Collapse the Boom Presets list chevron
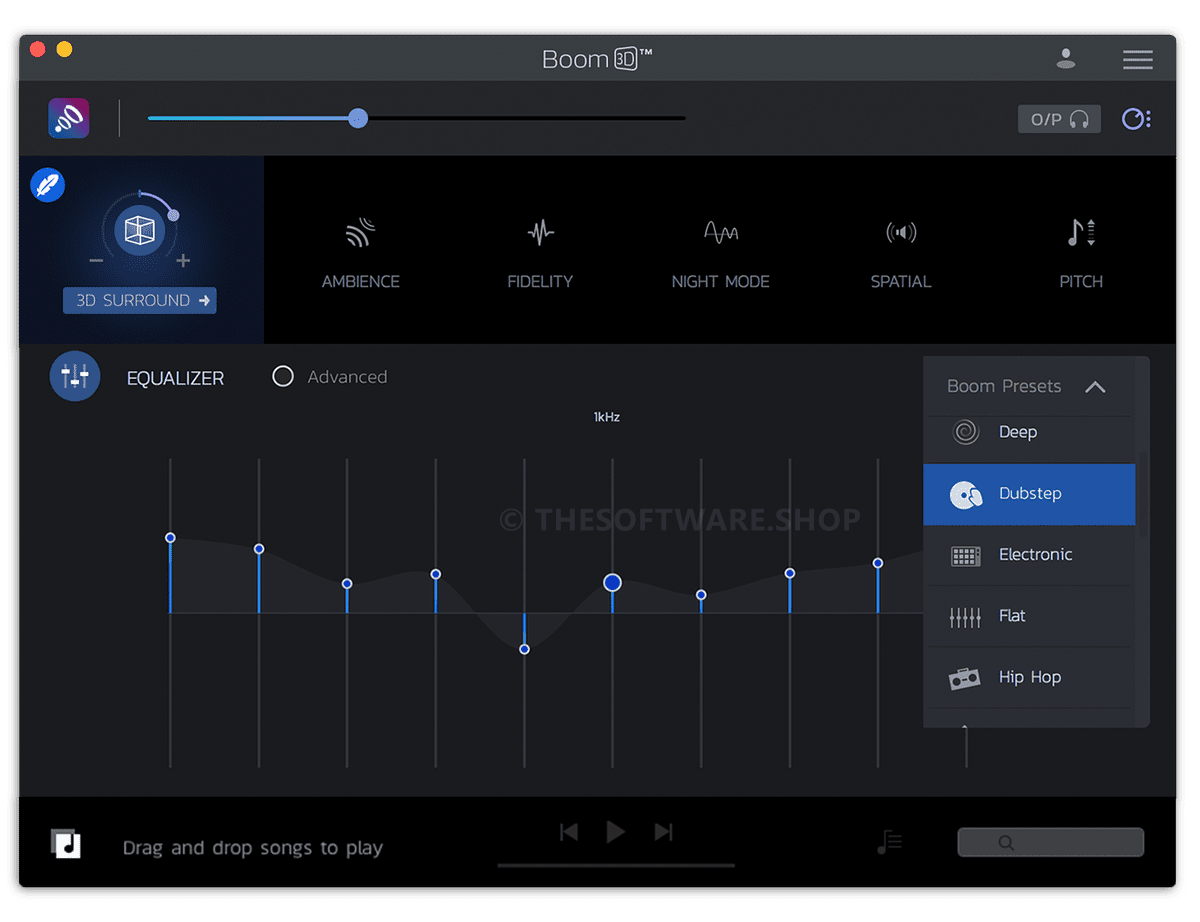This screenshot has height=922, width=1200. point(1095,387)
